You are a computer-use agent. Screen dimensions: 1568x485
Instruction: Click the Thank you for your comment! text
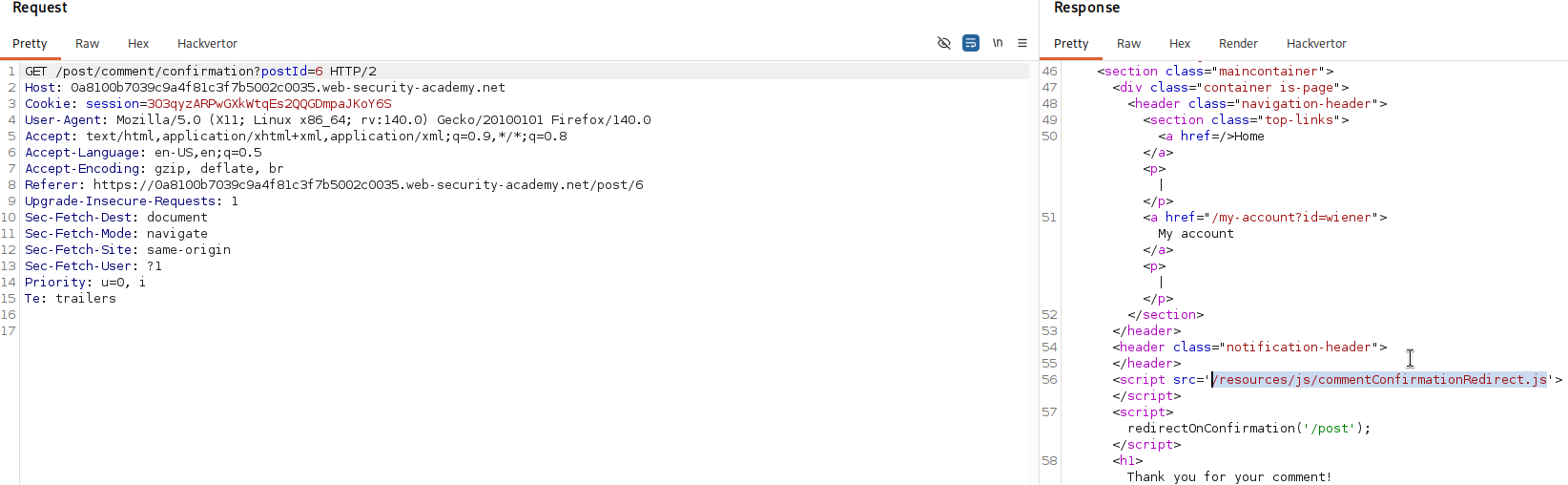pyautogui.click(x=1229, y=477)
